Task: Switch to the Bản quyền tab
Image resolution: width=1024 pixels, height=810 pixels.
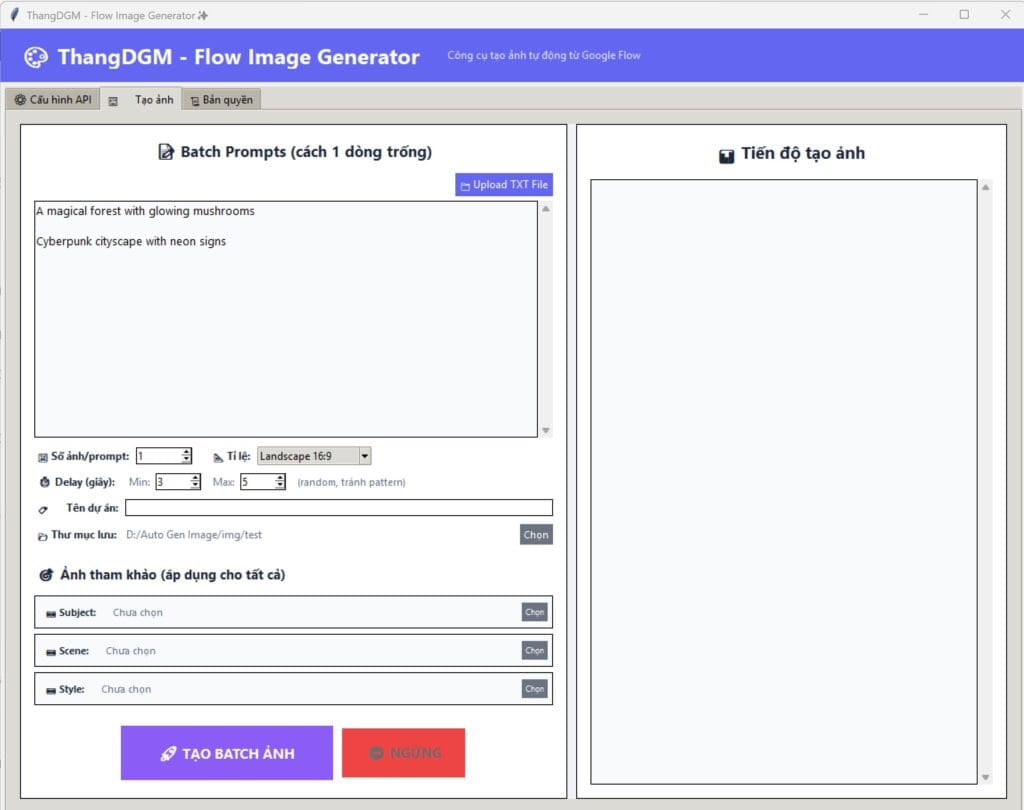Action: click(221, 100)
